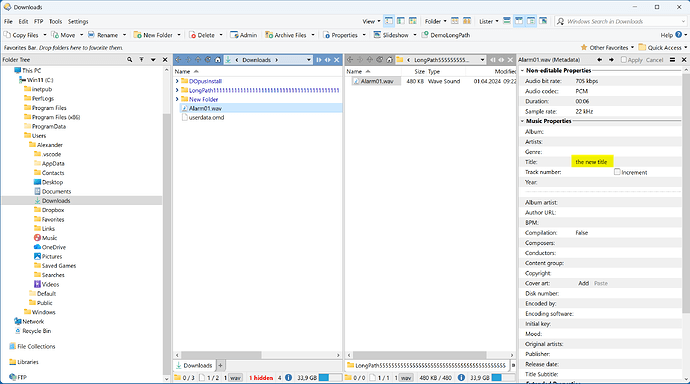The width and height of the screenshot is (690, 384).
Task: Tick the Apply checkbox in Metadata panel
Action: 624,59
